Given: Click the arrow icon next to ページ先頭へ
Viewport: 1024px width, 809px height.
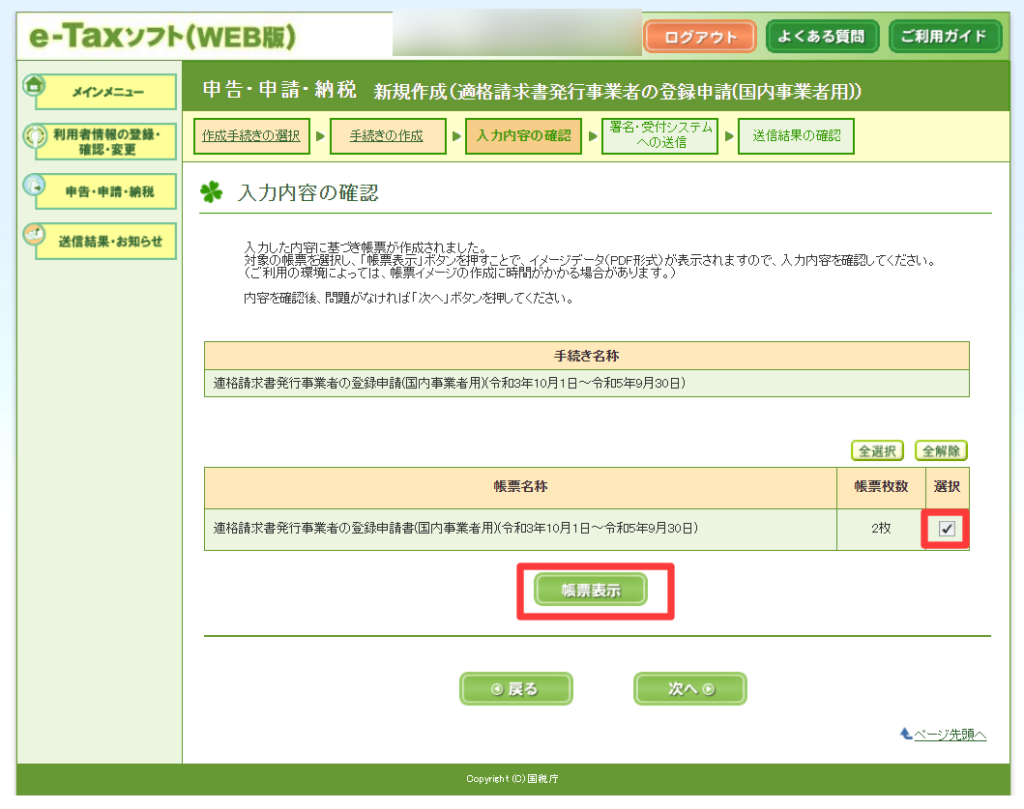Looking at the screenshot, I should click(x=906, y=734).
